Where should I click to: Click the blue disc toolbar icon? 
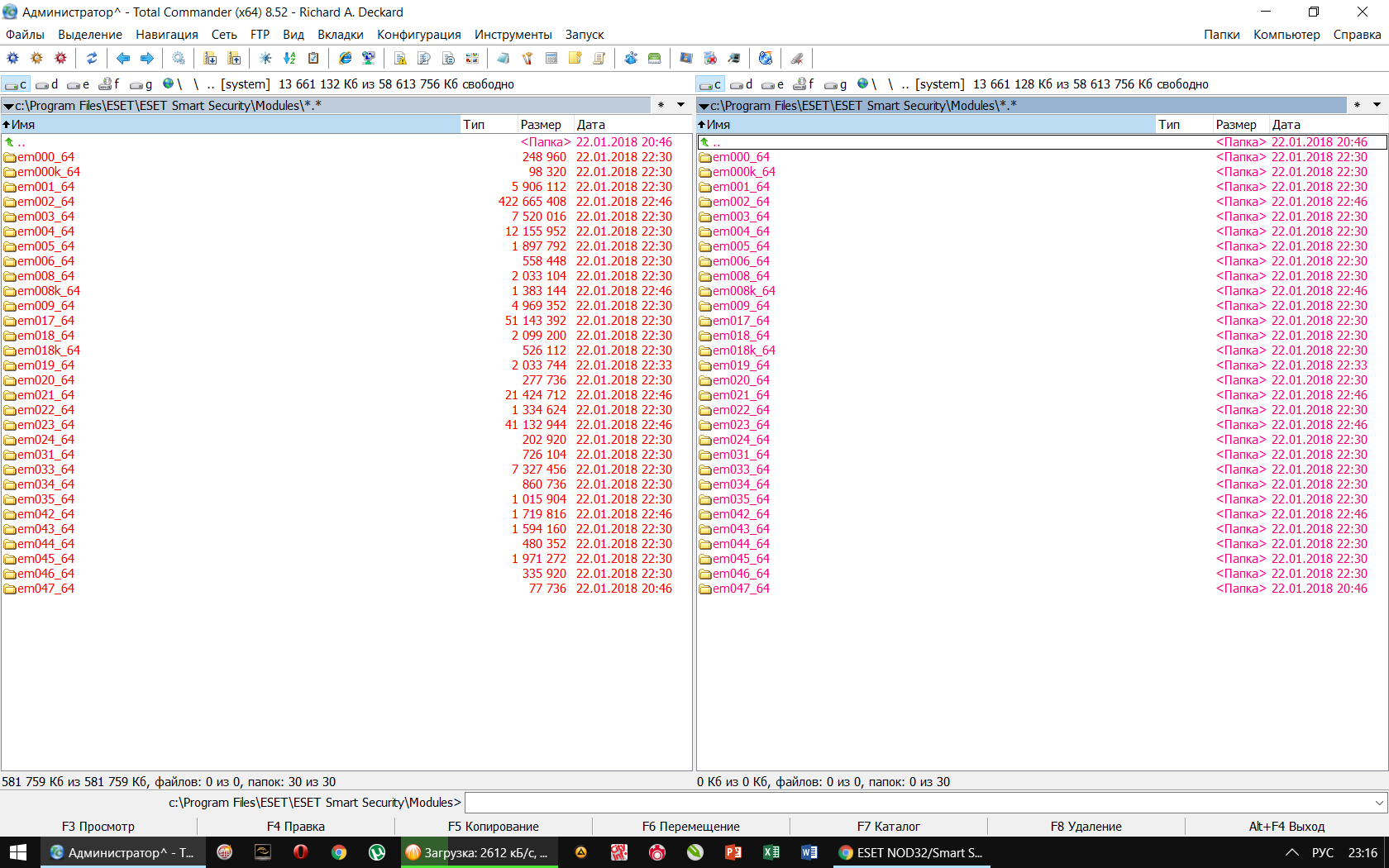coord(766,58)
